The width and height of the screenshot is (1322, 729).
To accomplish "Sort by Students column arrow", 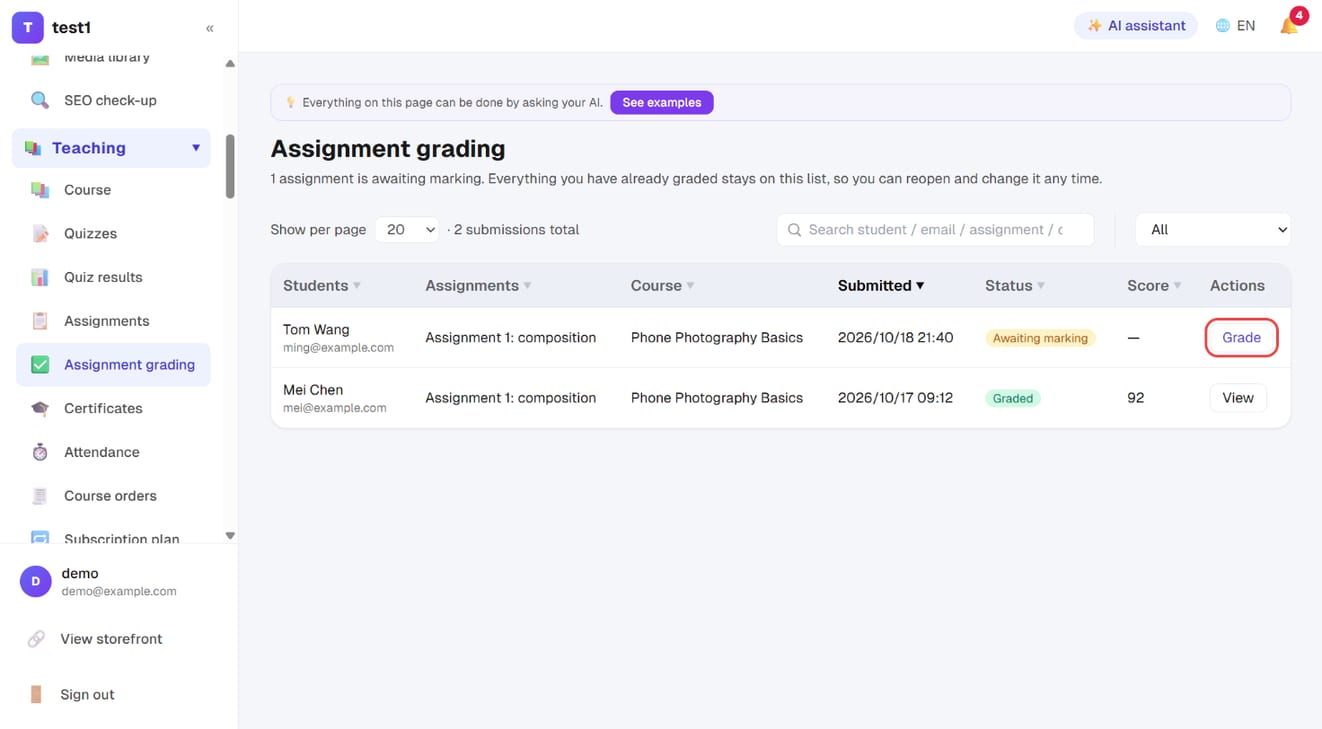I will coord(357,286).
